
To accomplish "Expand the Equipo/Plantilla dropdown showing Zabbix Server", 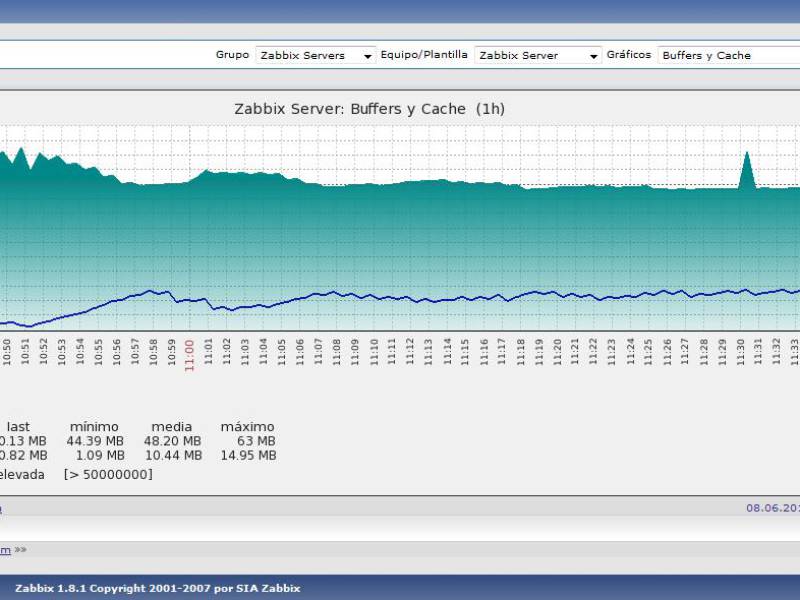I will 538,56.
